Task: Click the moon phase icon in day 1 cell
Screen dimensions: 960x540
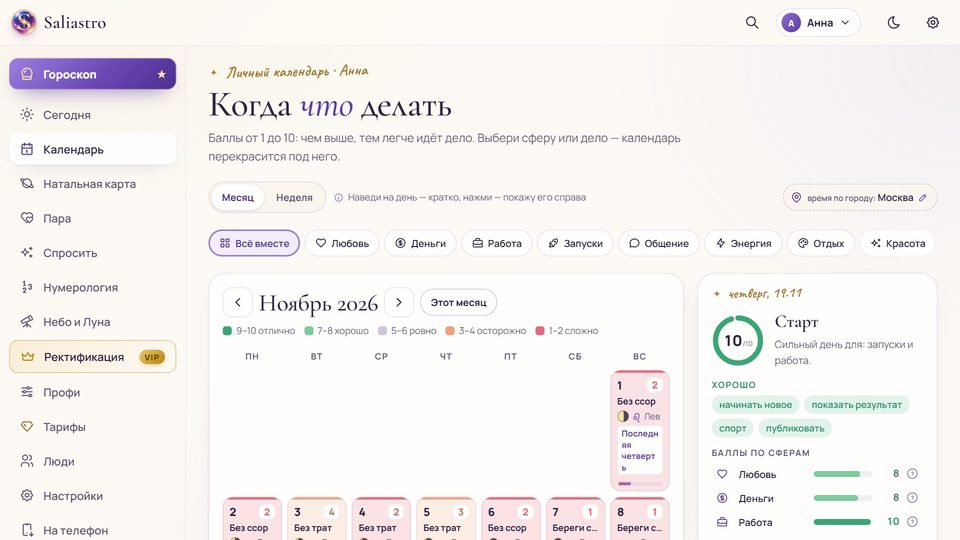Action: 623,416
